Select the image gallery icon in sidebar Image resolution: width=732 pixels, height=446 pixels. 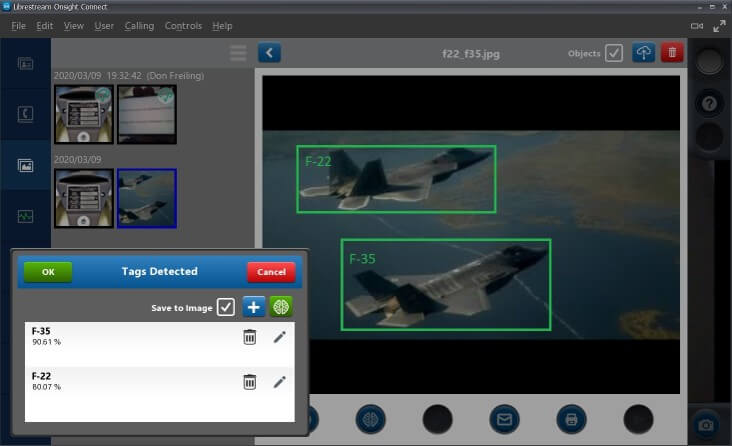point(25,165)
